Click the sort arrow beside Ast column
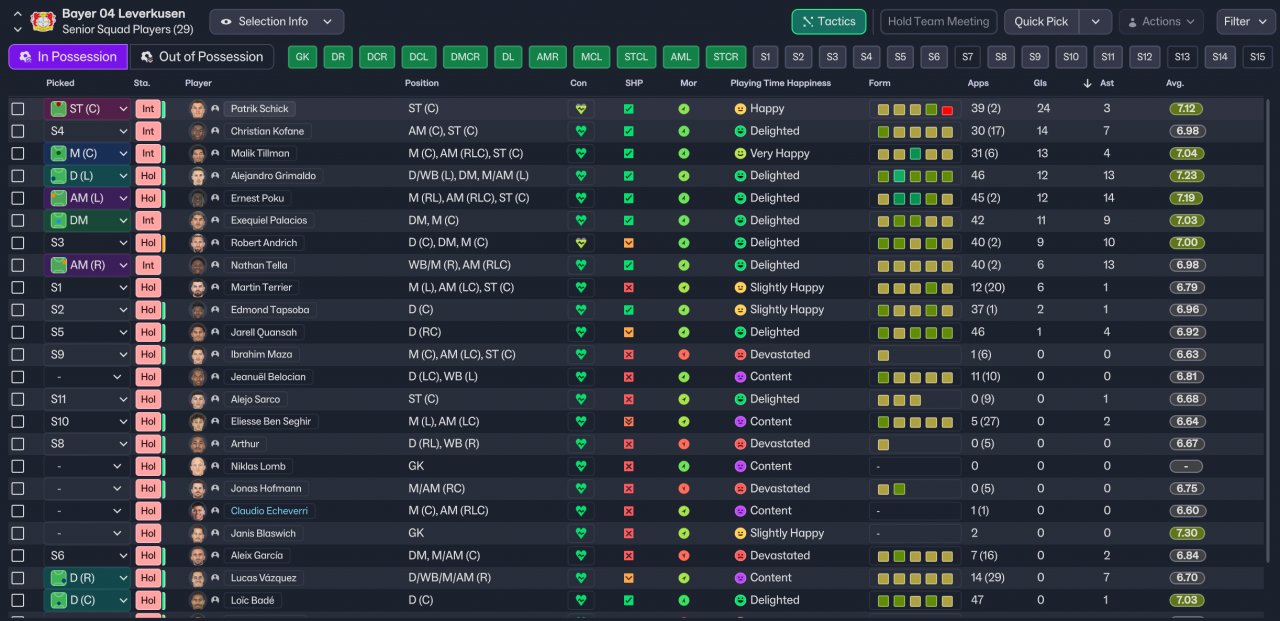This screenshot has height=621, width=1280. [x=1088, y=83]
